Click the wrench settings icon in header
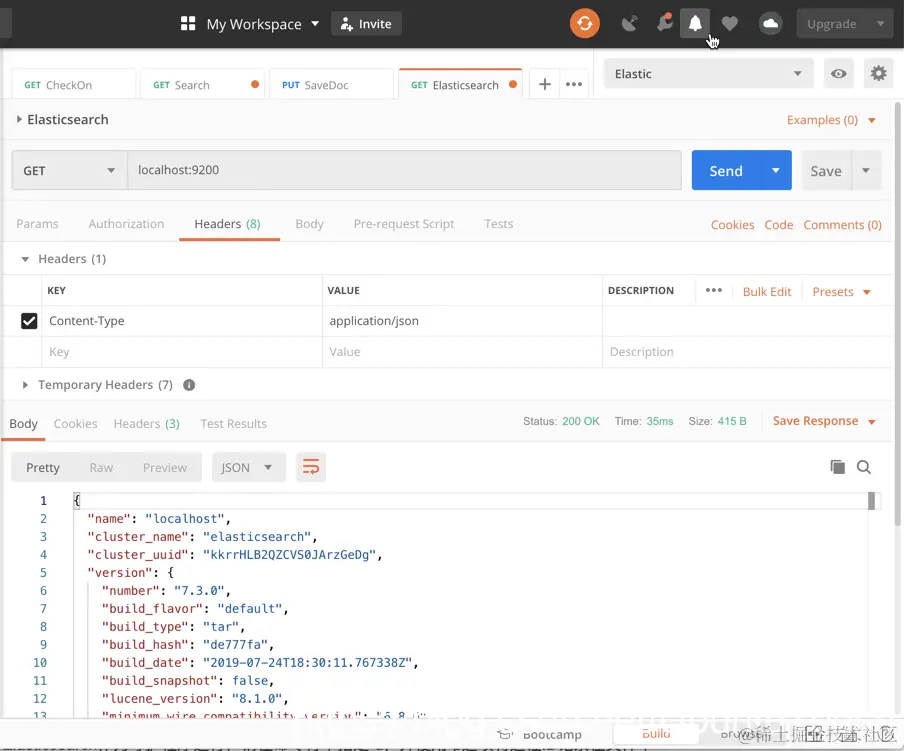The height and width of the screenshot is (751, 904). pos(664,23)
